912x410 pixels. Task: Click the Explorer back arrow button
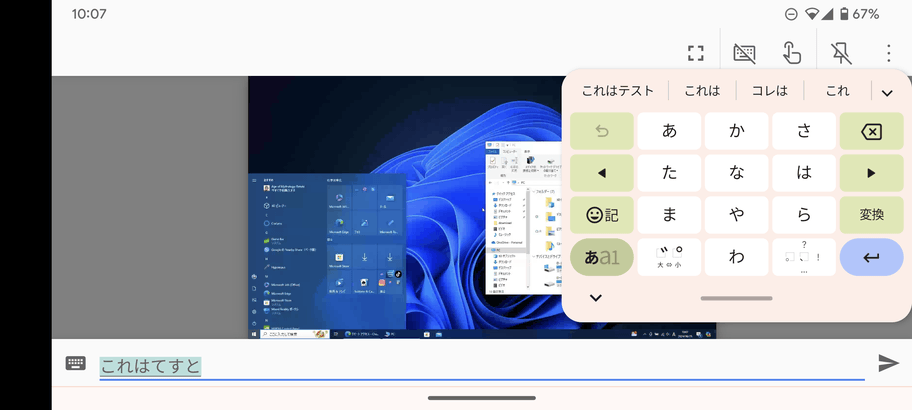(490, 182)
